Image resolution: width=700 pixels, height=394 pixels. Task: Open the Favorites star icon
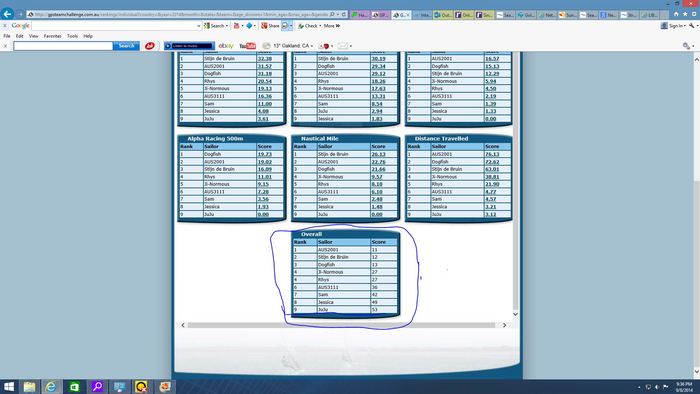(685, 14)
